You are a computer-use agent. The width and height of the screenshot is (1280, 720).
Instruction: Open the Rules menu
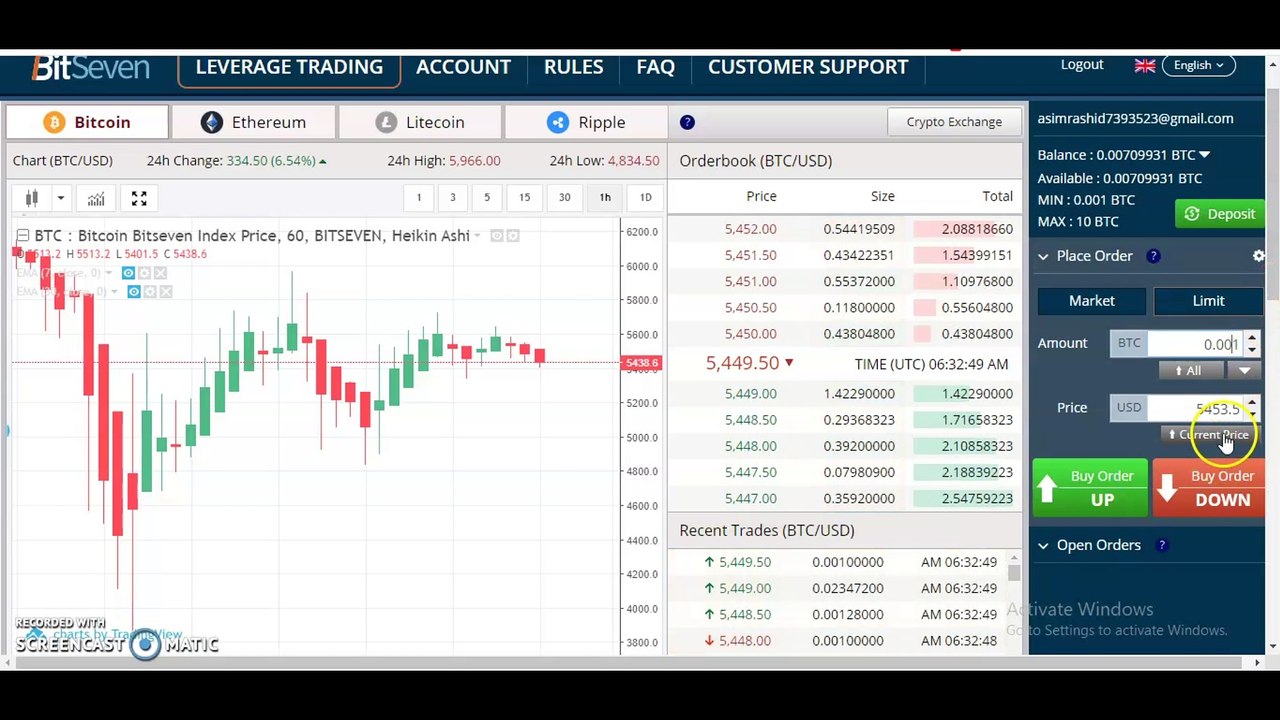point(573,67)
